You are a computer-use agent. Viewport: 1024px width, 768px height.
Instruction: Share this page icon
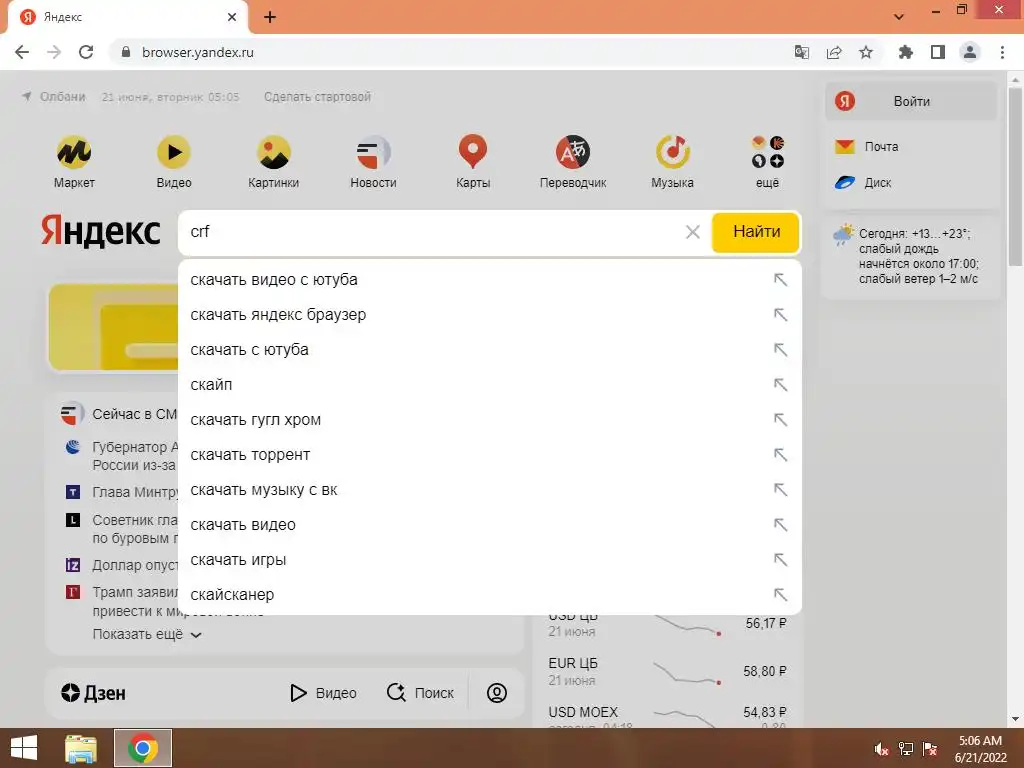click(834, 52)
